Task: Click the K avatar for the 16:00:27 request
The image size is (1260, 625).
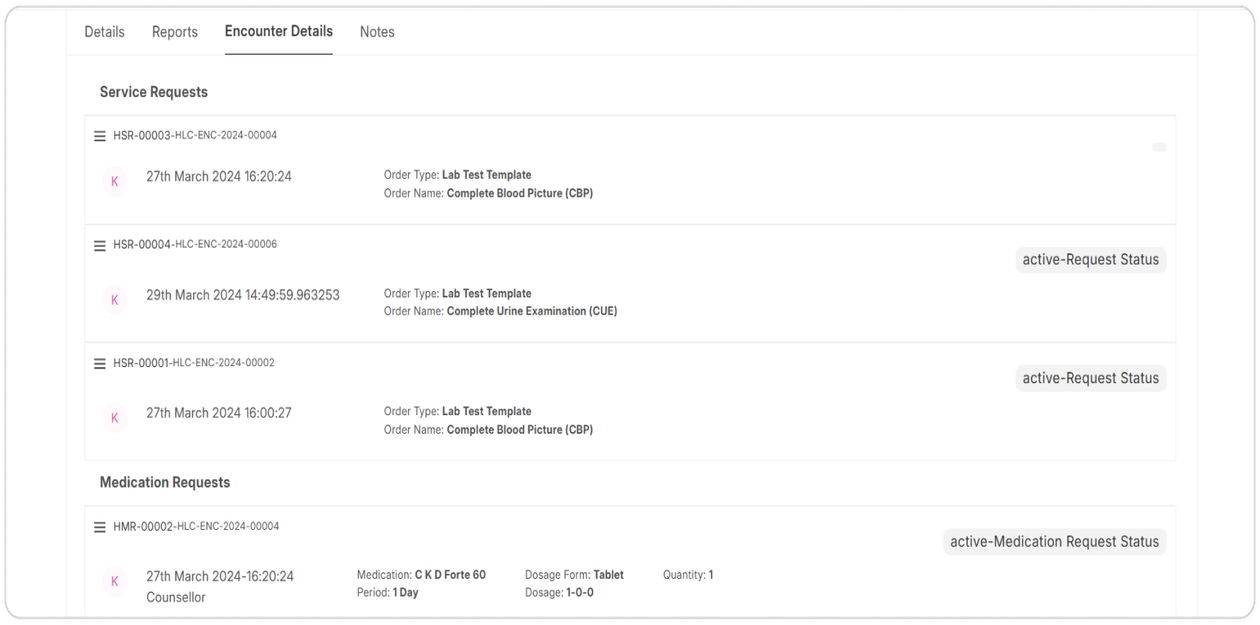Action: click(x=115, y=417)
